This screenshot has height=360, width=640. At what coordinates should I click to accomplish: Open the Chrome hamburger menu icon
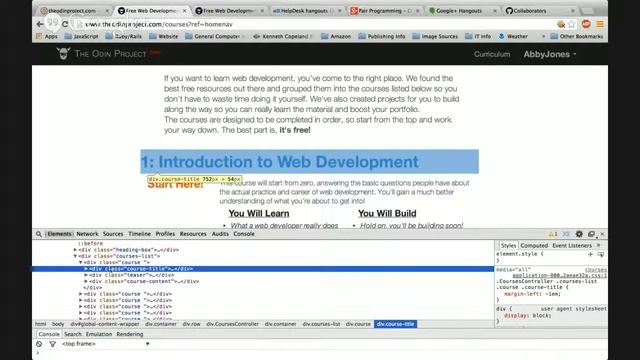tap(600, 24)
